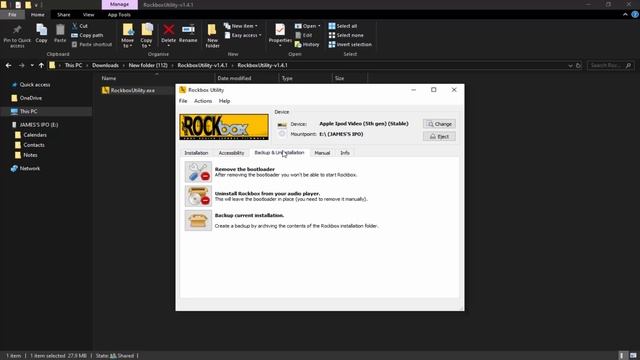This screenshot has width=640, height=360.
Task: Expand the Open dropdown in ribbon
Action: [x=307, y=26]
